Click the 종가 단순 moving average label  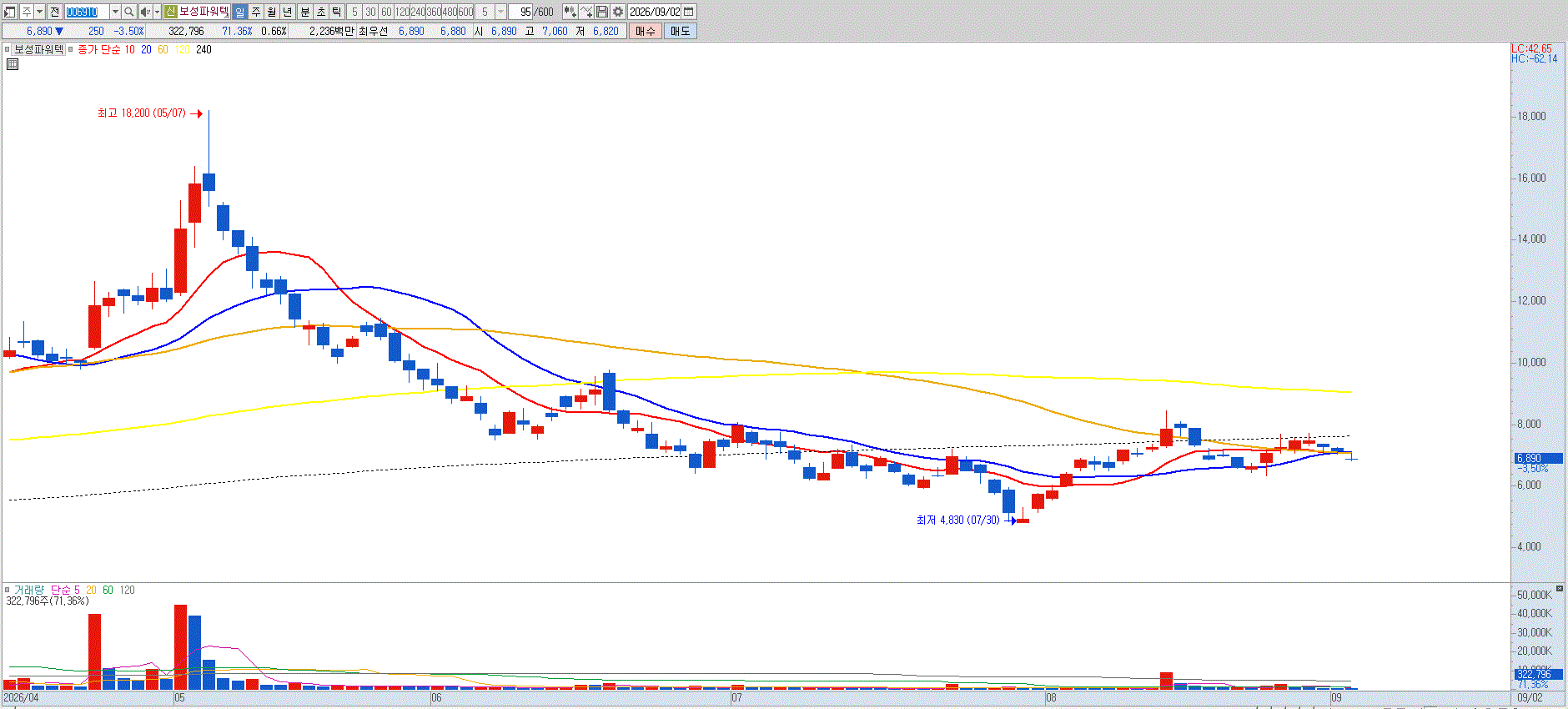click(99, 49)
